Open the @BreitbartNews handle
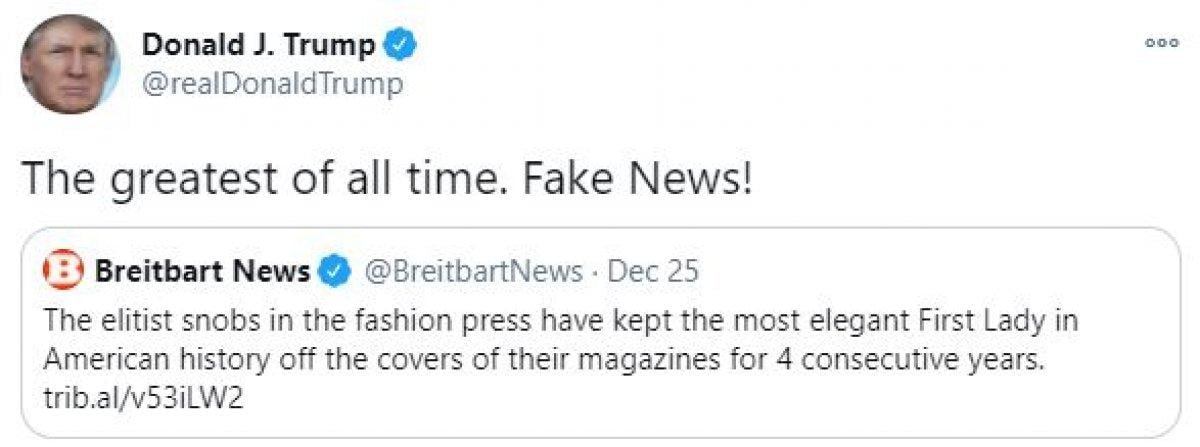This screenshot has height=447, width=1200. (x=472, y=271)
